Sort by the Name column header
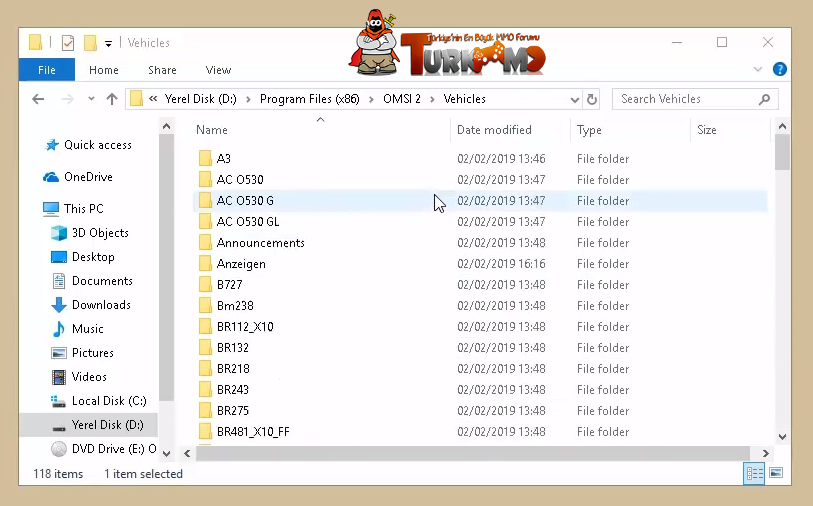This screenshot has height=506, width=813. (x=212, y=130)
